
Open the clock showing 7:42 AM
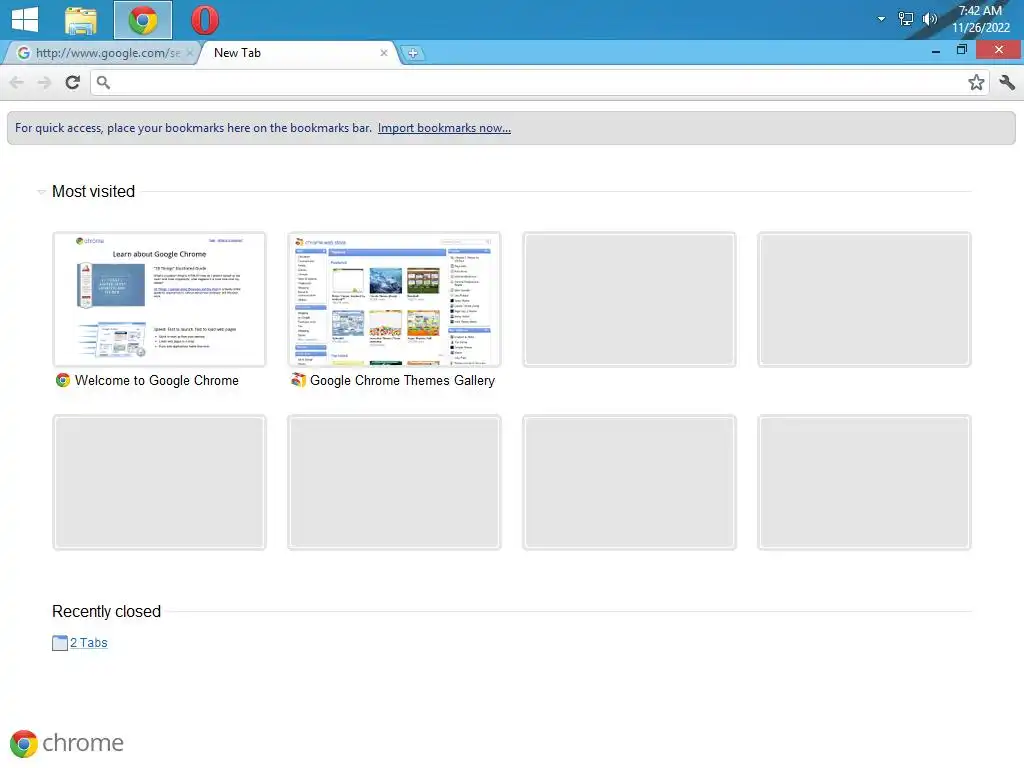click(x=980, y=19)
